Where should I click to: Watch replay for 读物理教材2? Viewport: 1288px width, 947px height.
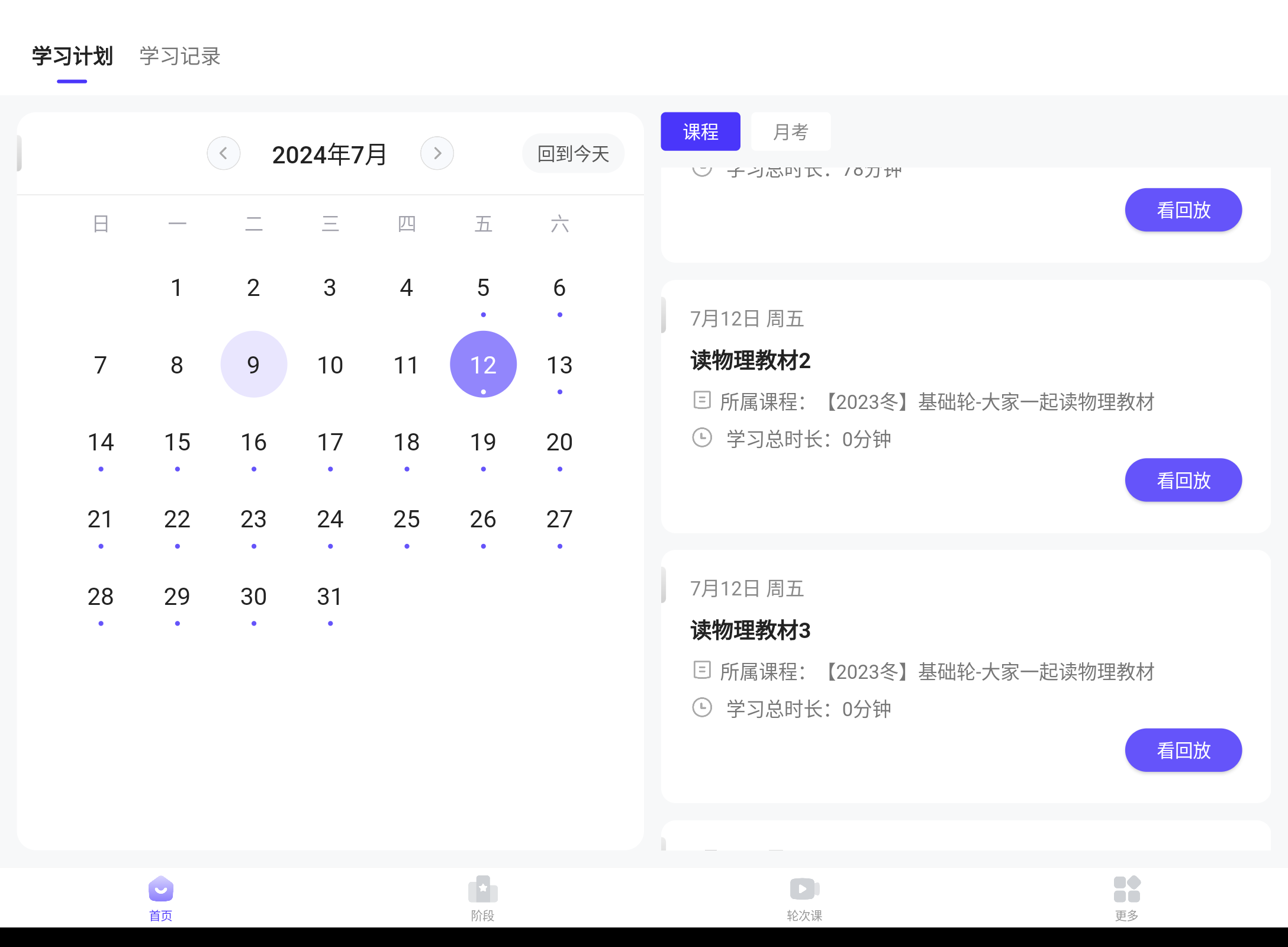(x=1183, y=480)
